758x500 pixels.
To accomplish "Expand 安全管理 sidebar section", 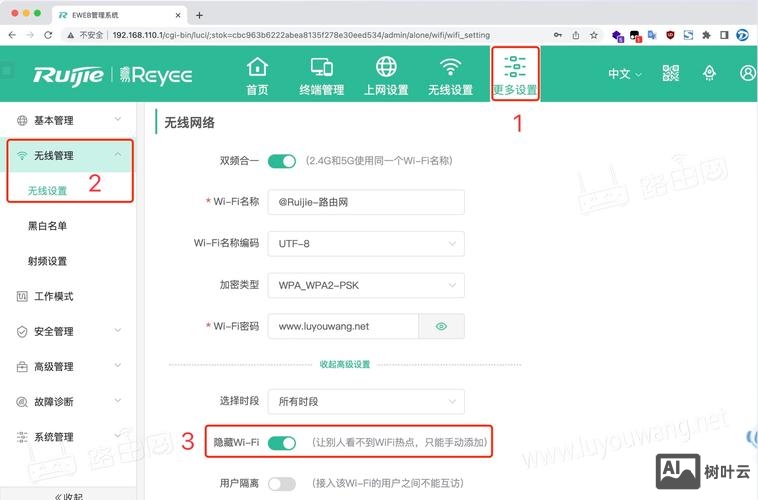I will tap(69, 331).
